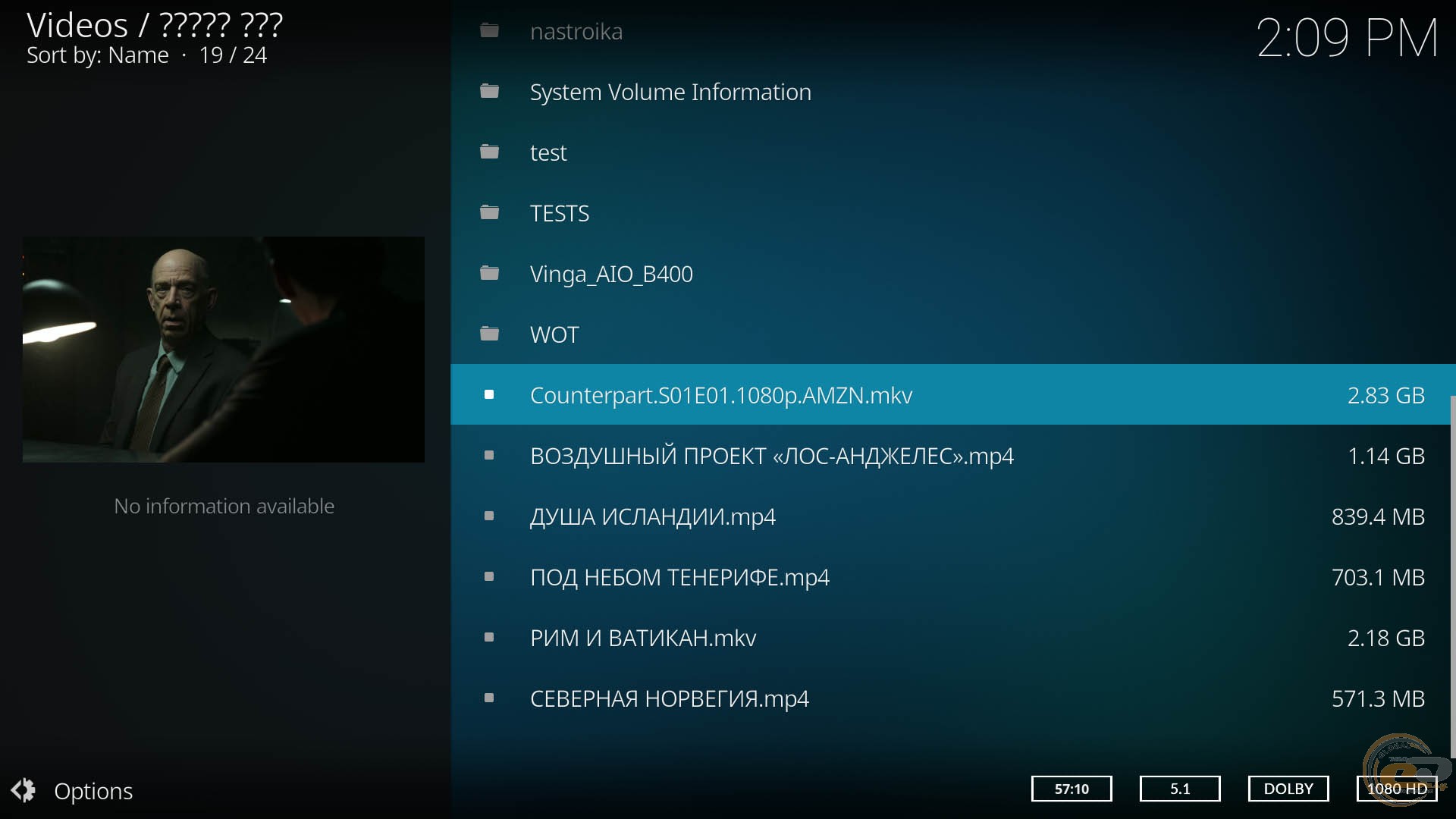Select the РИМ И ВАТИКАН.mkv file
Image resolution: width=1456 pixels, height=819 pixels.
coord(643,638)
